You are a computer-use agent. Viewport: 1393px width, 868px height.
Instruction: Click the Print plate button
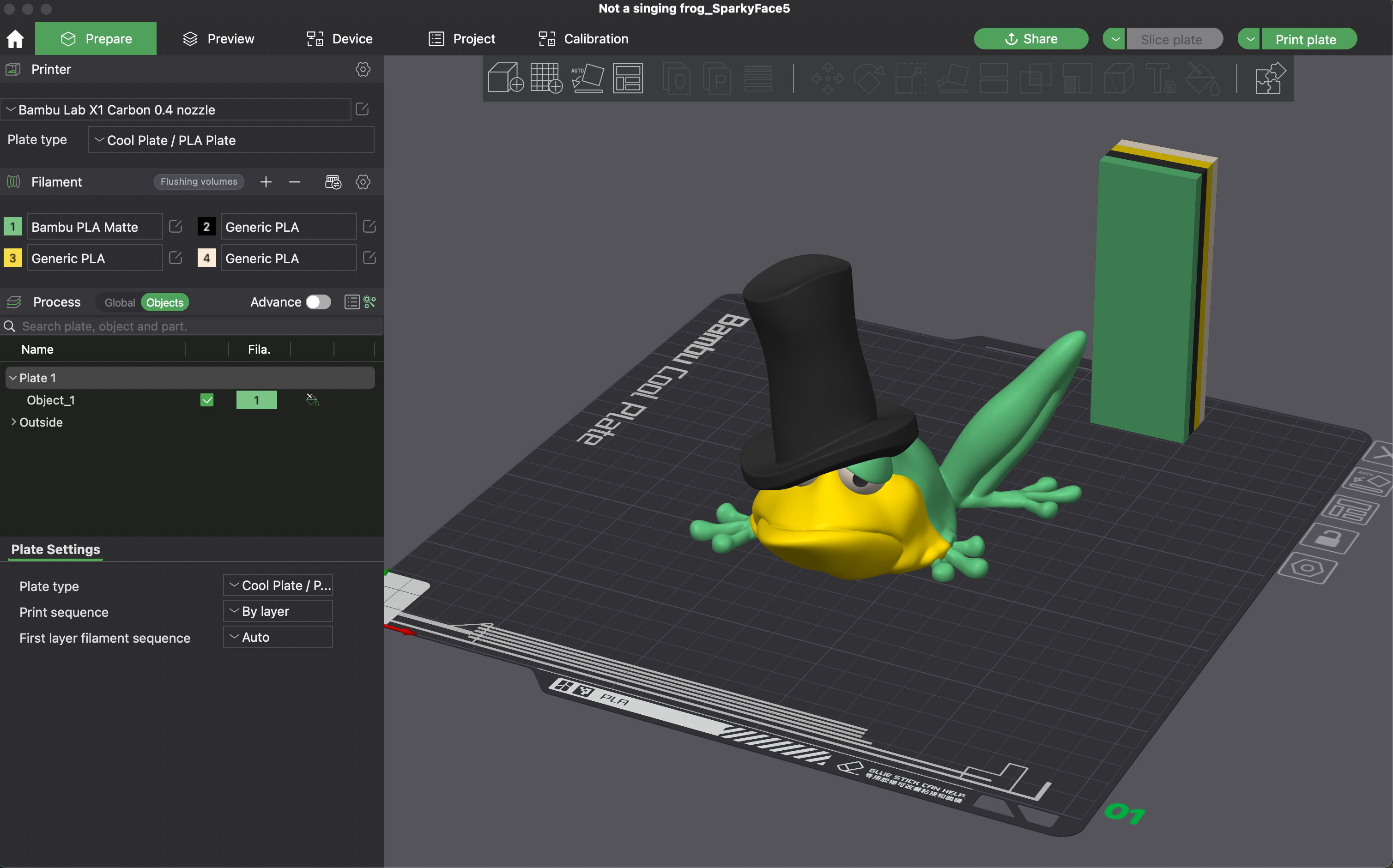tap(1309, 39)
